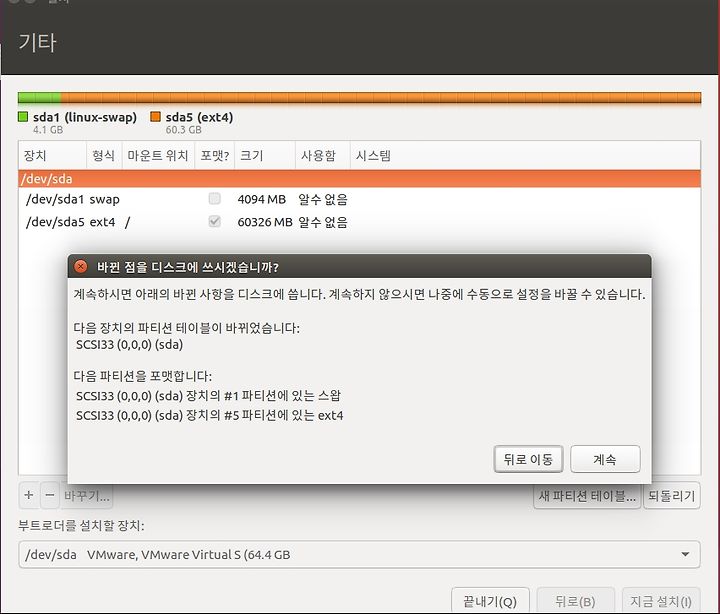Click 지금 설치(I) install now button
The height and width of the screenshot is (614, 720).
[x=661, y=601]
